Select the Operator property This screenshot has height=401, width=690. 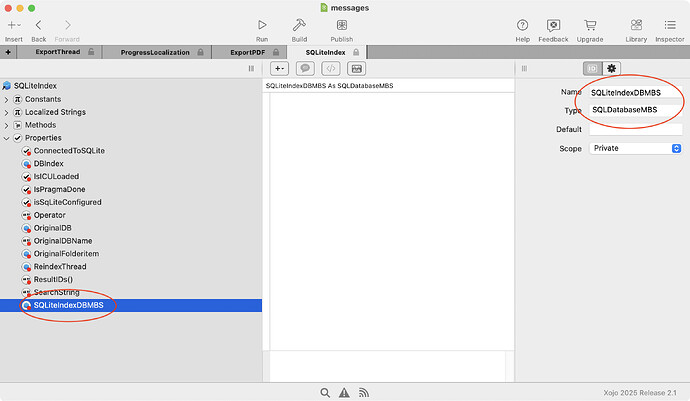[x=131, y=215]
